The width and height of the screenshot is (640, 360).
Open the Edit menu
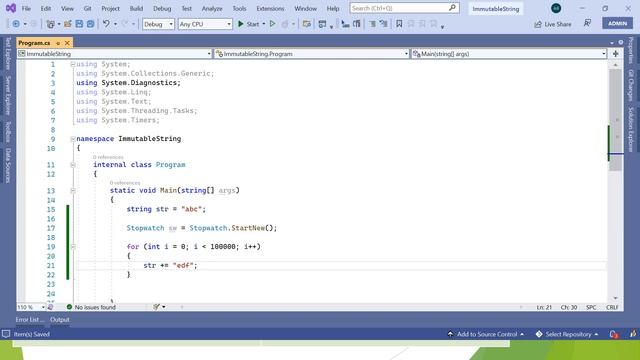[x=46, y=8]
